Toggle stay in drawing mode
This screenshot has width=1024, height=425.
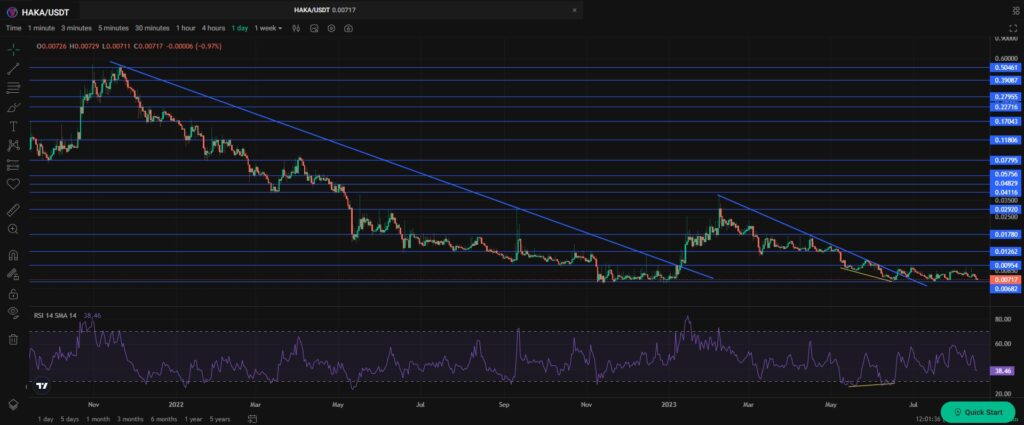[13, 274]
